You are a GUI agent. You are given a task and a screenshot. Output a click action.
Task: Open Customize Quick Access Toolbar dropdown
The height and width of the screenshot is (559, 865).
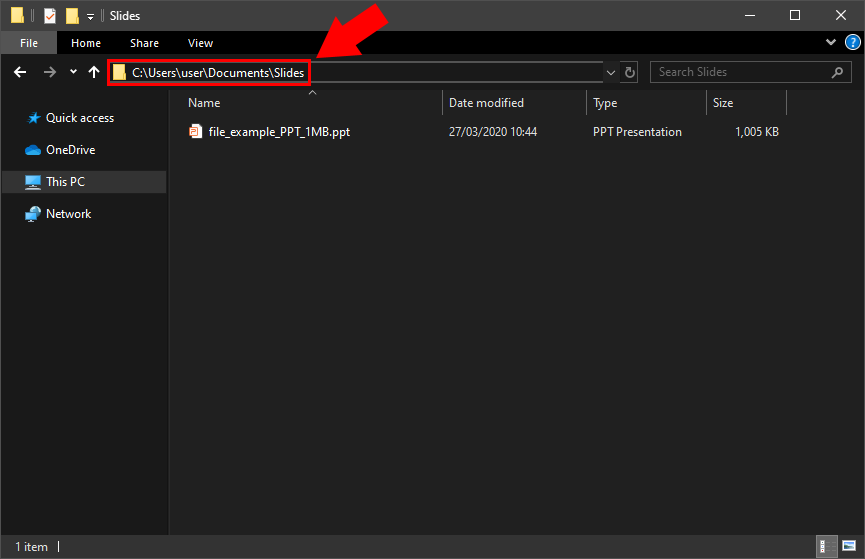coord(90,17)
